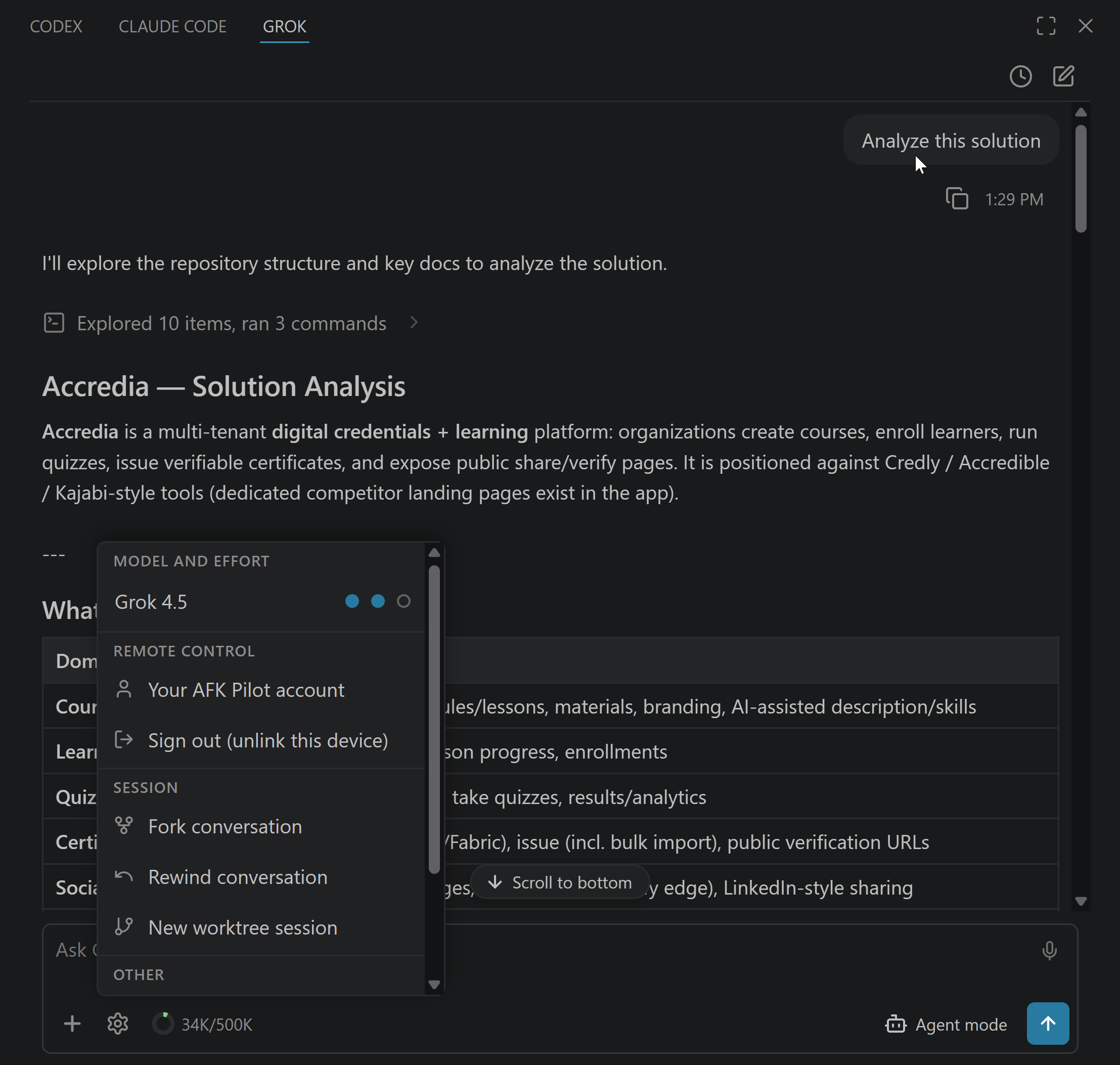Click the popup menu scrollbar thumb

pyautogui.click(x=434, y=719)
